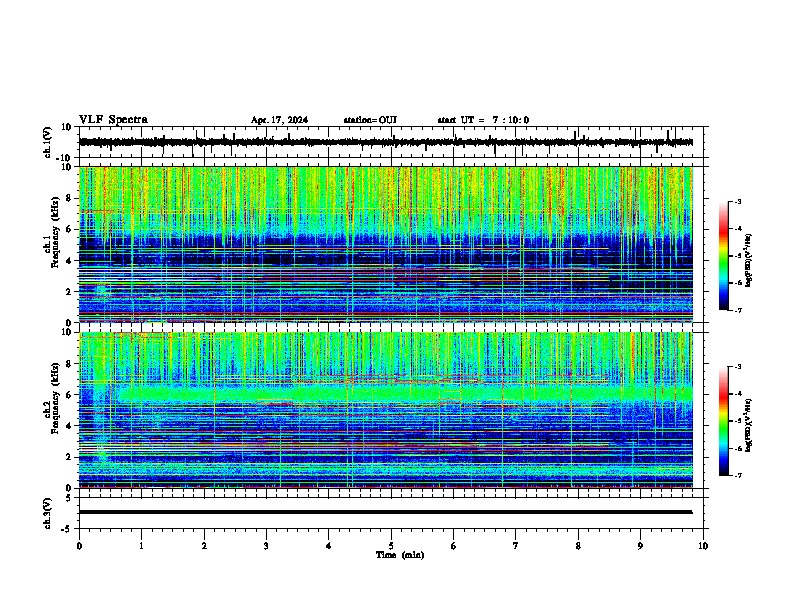Click the ch.1 voltage waveform trace
This screenshot has height=612, width=792.
tap(386, 142)
